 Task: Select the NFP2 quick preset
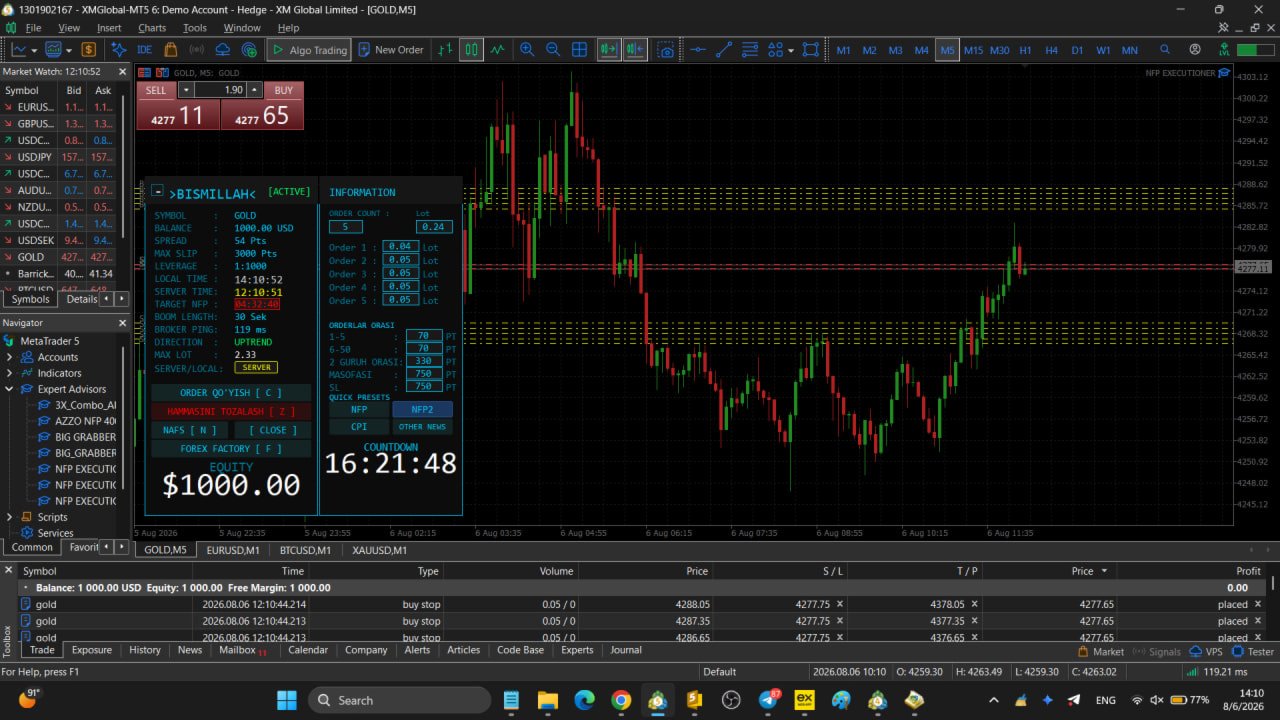[422, 409]
